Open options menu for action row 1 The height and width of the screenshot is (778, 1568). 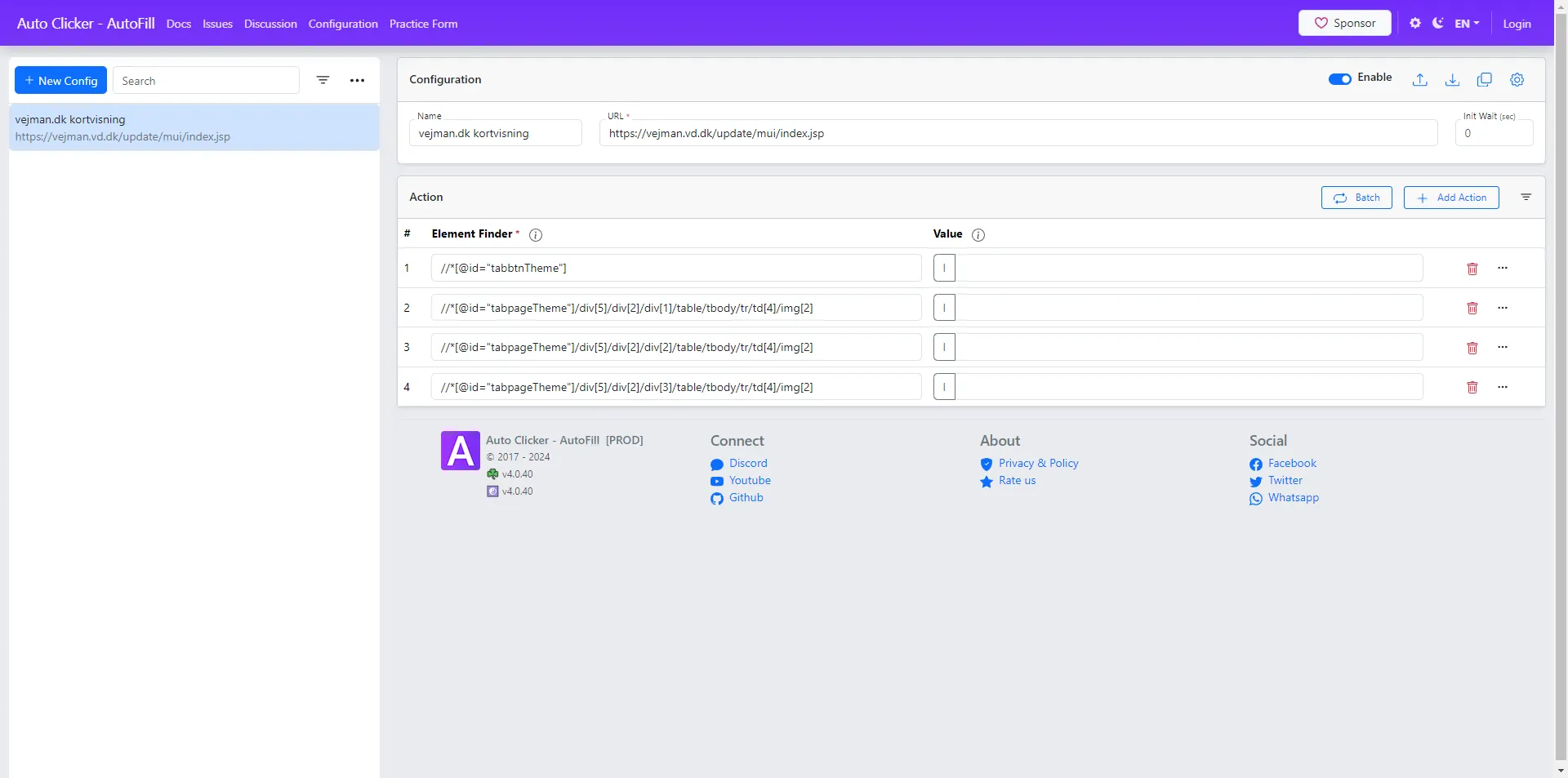(x=1503, y=268)
